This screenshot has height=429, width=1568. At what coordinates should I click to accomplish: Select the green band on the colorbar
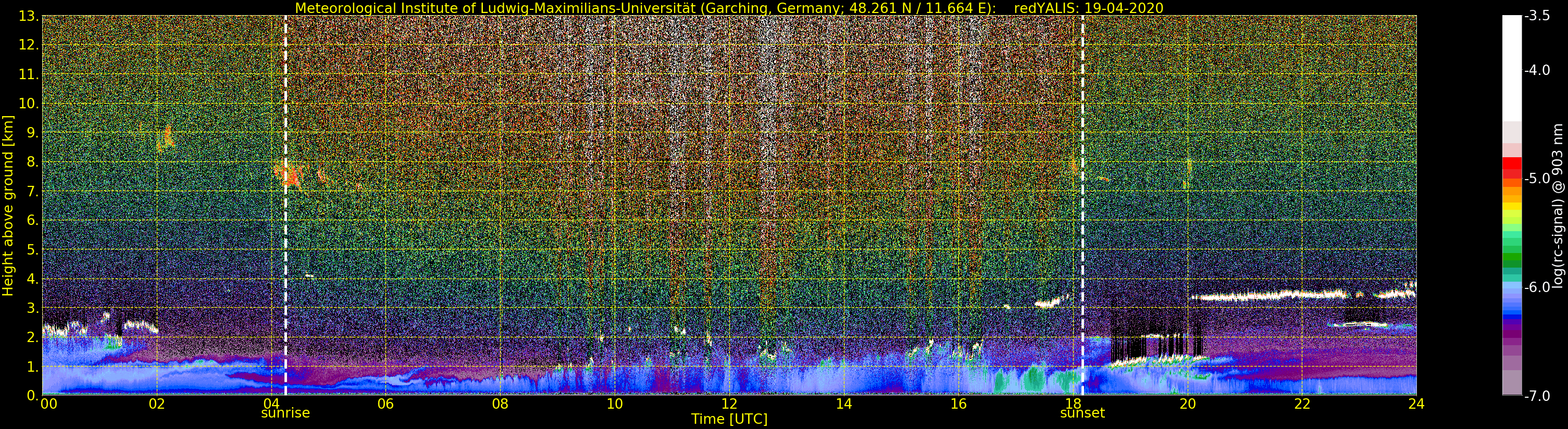click(1512, 256)
